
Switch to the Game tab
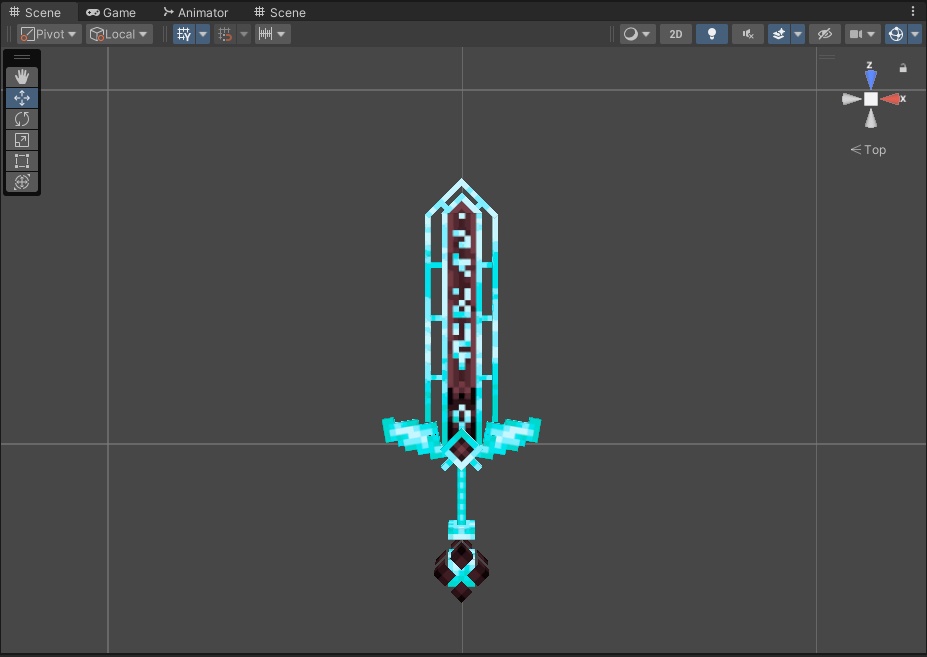tap(111, 12)
